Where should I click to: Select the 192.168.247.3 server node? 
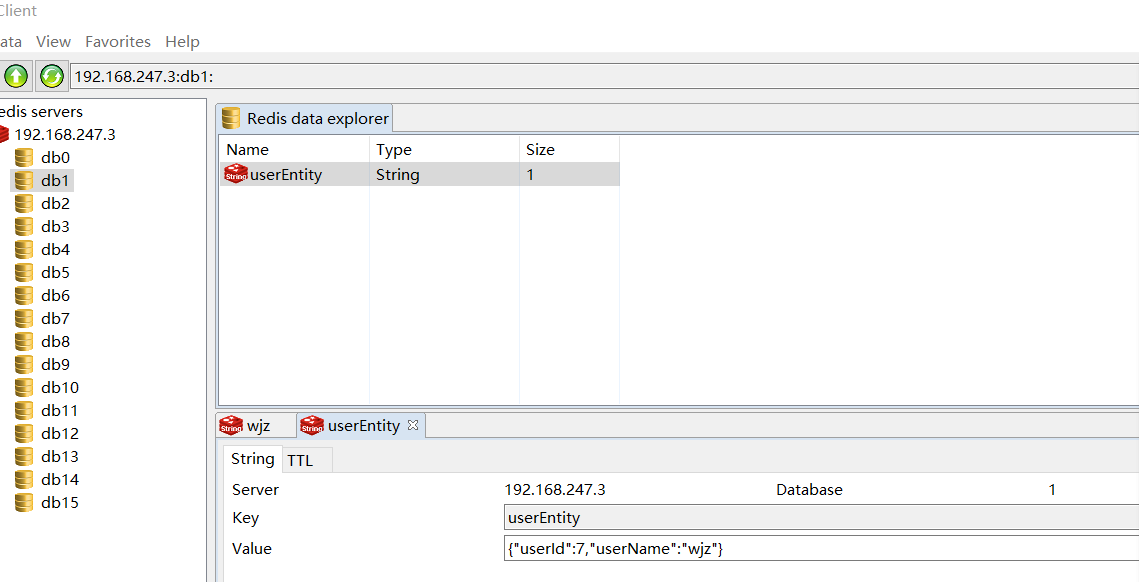65,134
